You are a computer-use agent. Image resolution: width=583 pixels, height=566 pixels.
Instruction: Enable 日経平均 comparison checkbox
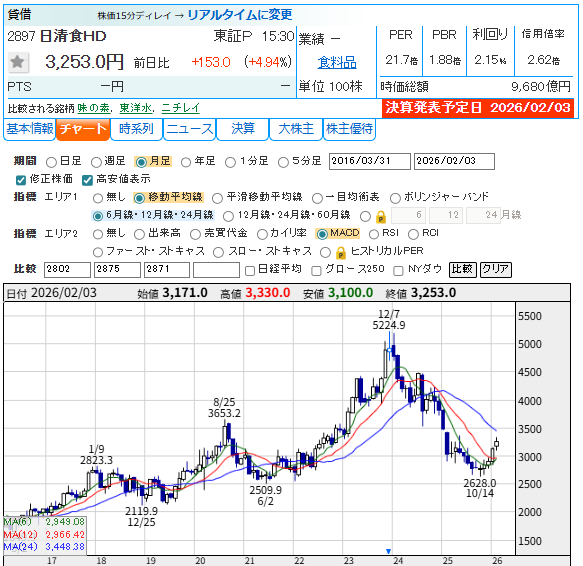(250, 271)
